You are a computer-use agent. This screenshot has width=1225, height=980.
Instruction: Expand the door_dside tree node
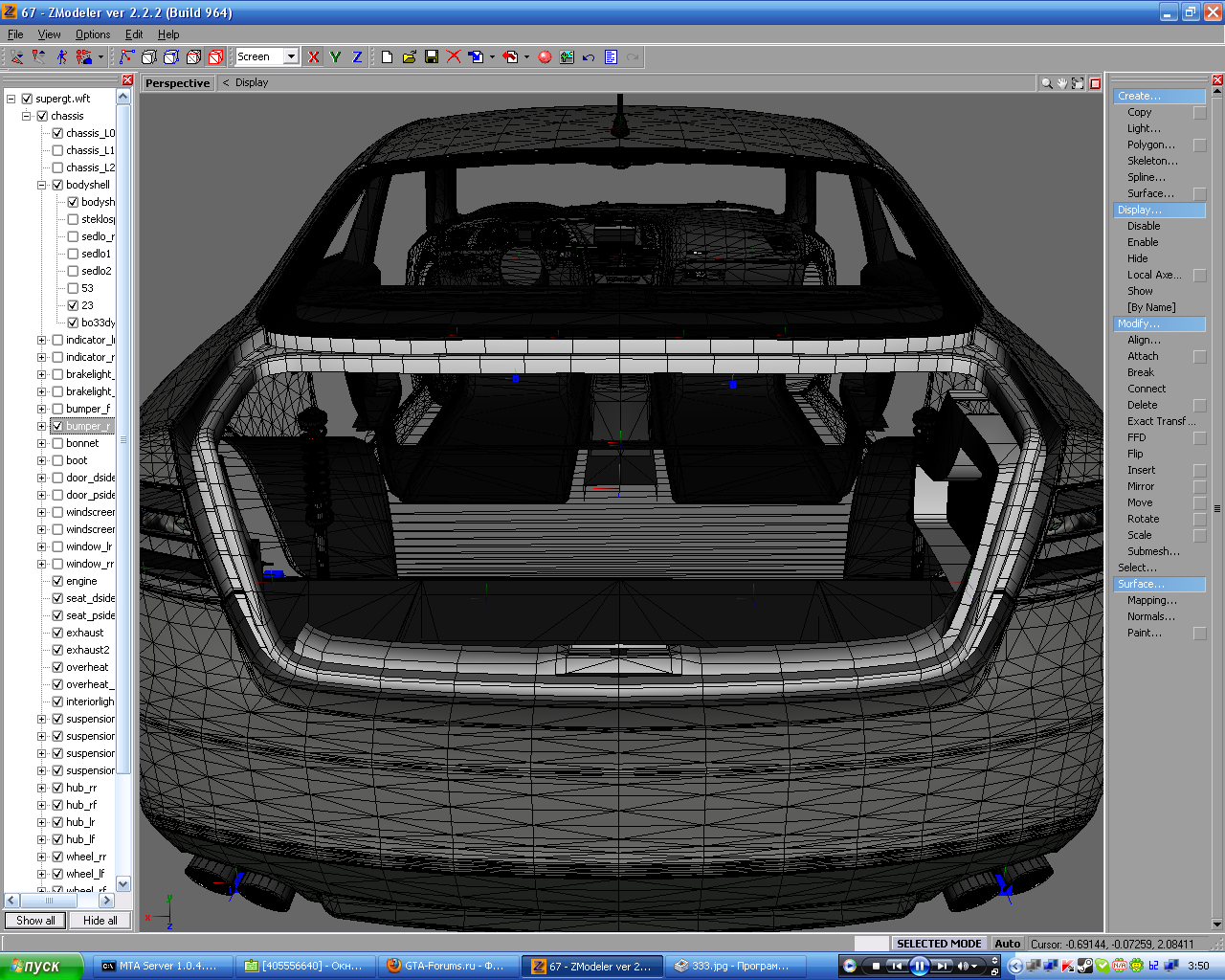[42, 478]
